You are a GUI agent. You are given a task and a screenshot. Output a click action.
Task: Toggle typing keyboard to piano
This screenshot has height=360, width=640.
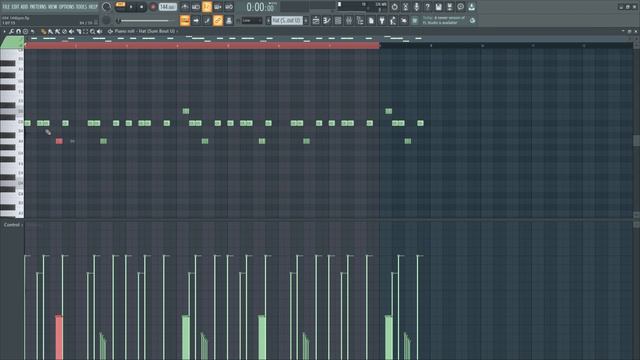pos(185,20)
